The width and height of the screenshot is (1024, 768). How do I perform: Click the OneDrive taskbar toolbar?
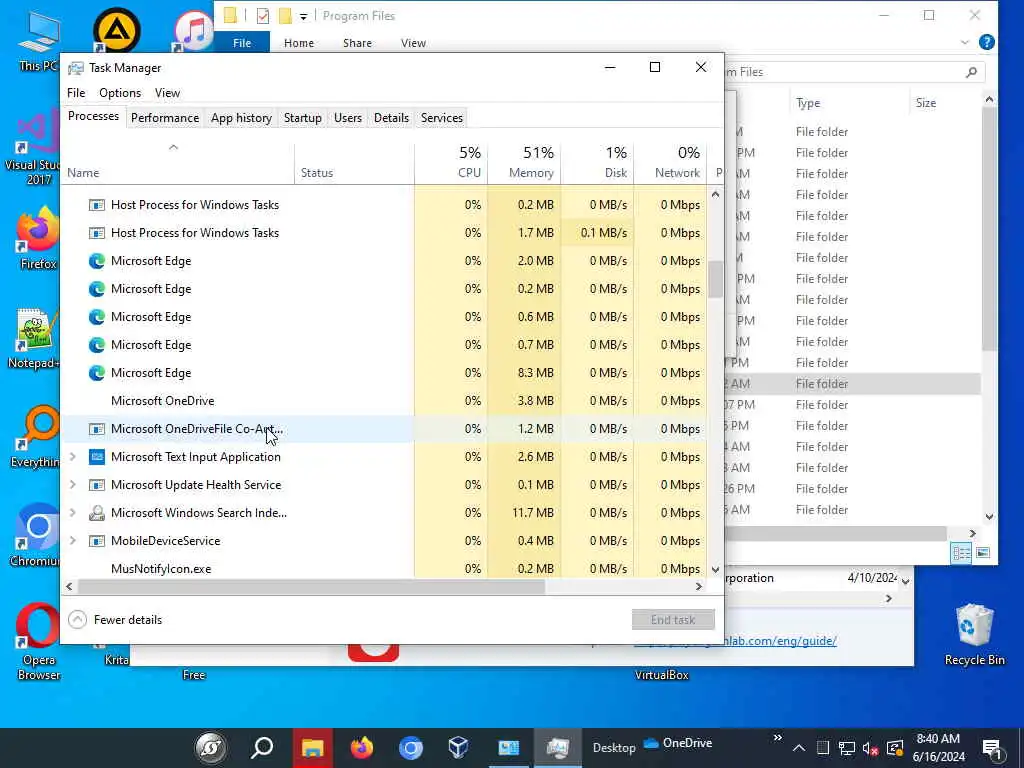coord(677,743)
